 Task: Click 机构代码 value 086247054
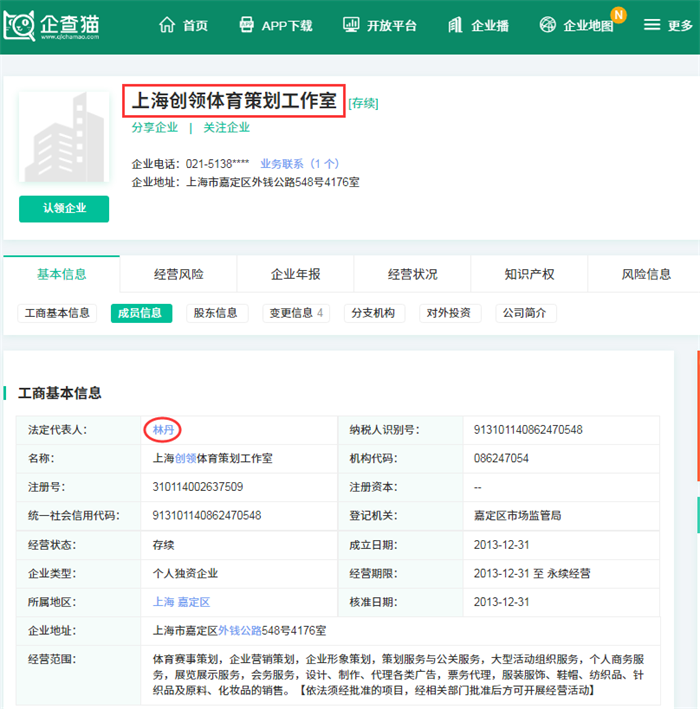(501, 458)
